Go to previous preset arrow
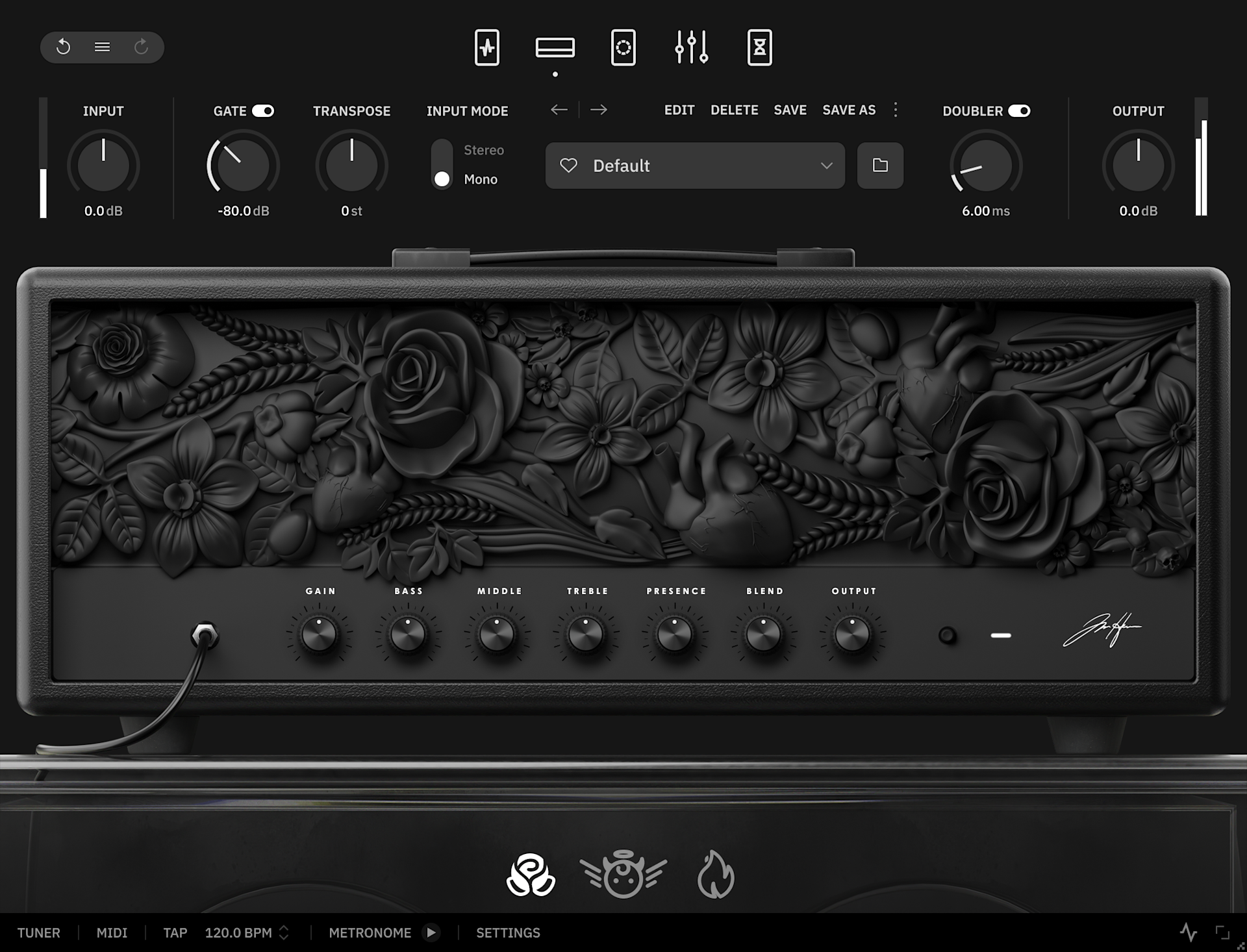Viewport: 1247px width, 952px height. point(559,110)
